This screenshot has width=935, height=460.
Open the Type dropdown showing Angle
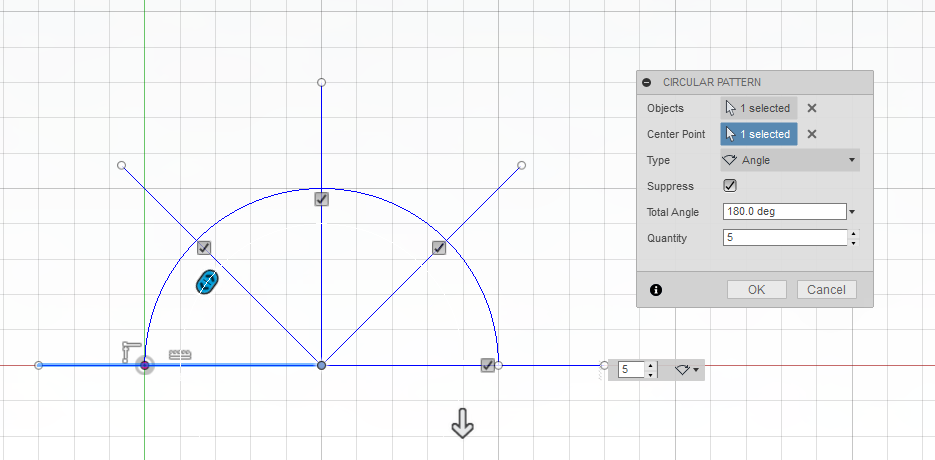click(790, 160)
